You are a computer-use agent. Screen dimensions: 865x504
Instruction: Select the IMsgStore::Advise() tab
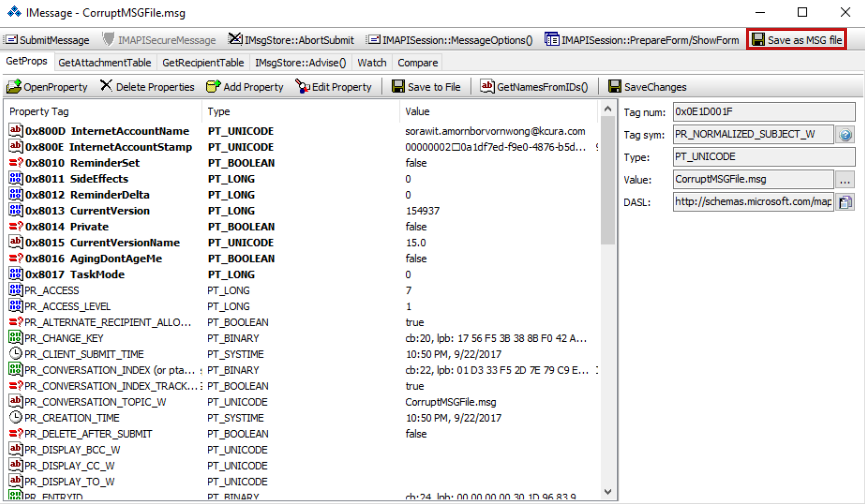301,63
